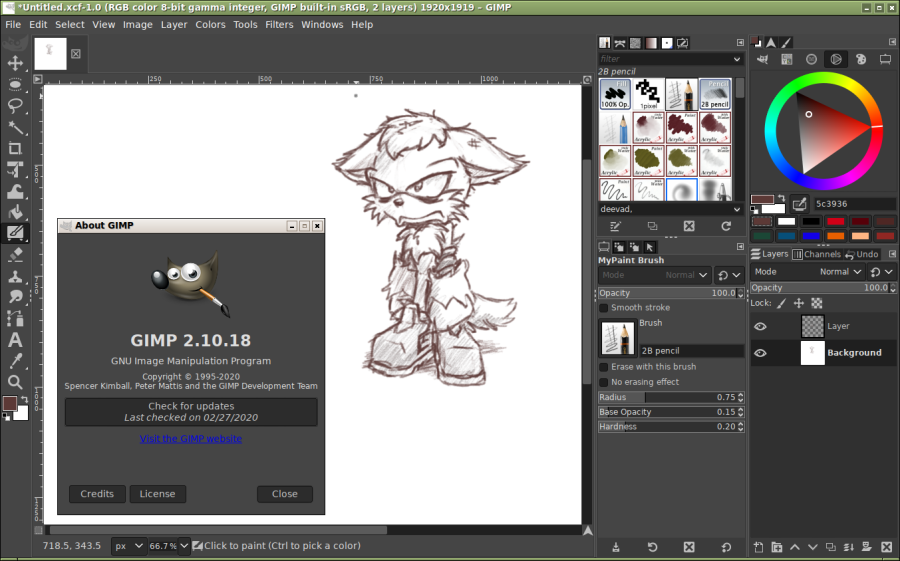Select the Unified Transform tool
Viewport: 900px width, 561px height.
click(x=15, y=169)
